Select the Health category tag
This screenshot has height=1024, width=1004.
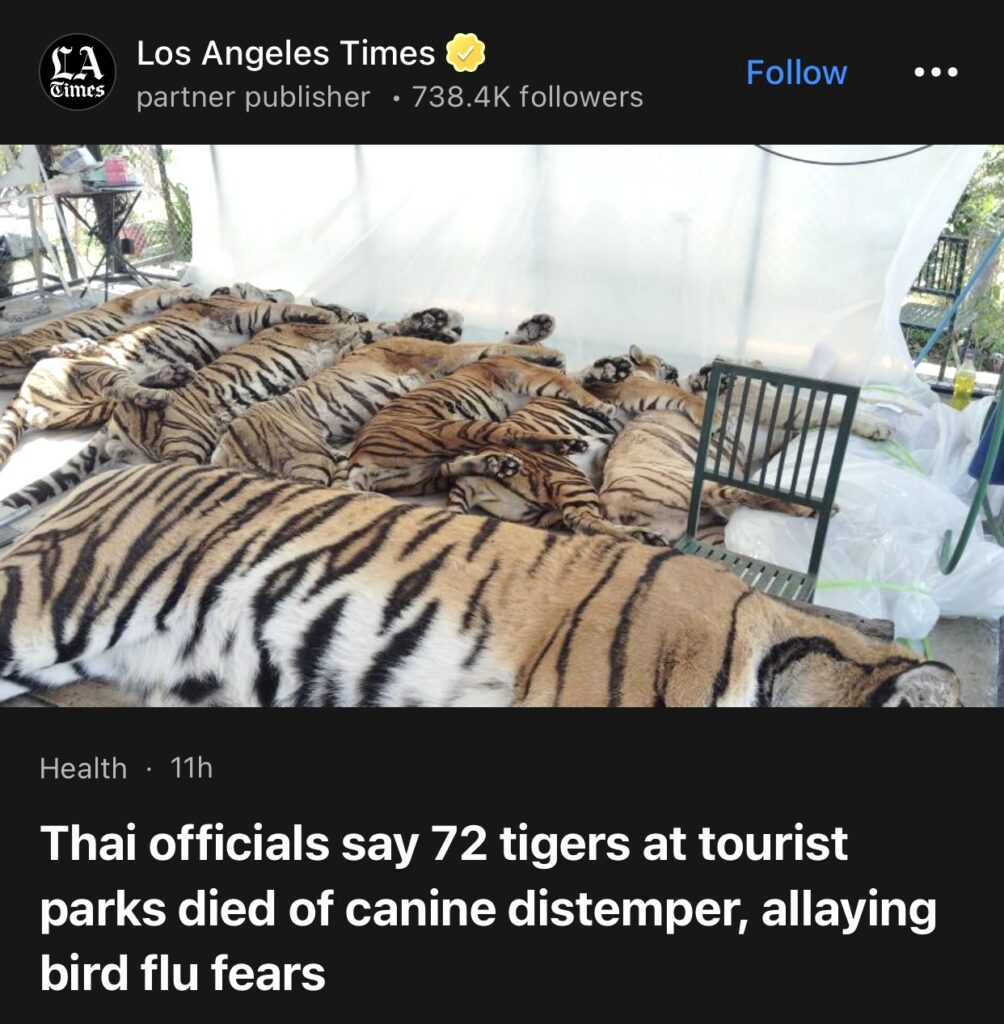(83, 768)
